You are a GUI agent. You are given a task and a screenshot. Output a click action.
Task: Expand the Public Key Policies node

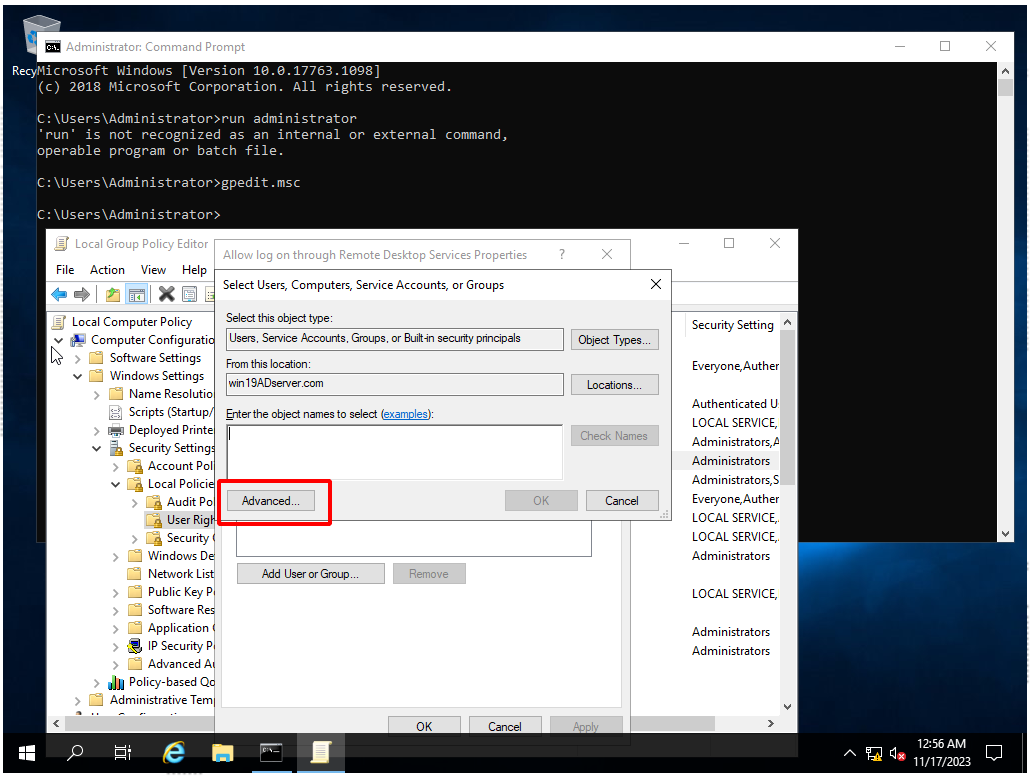coord(116,592)
